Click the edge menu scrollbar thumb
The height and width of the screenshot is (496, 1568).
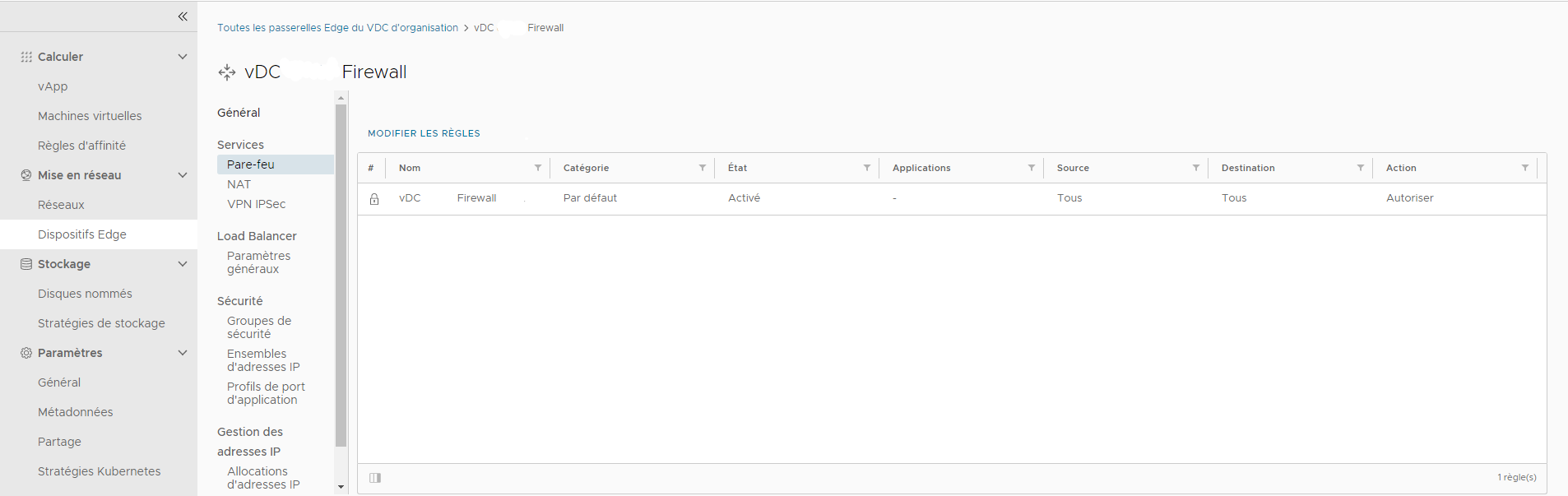click(341, 276)
